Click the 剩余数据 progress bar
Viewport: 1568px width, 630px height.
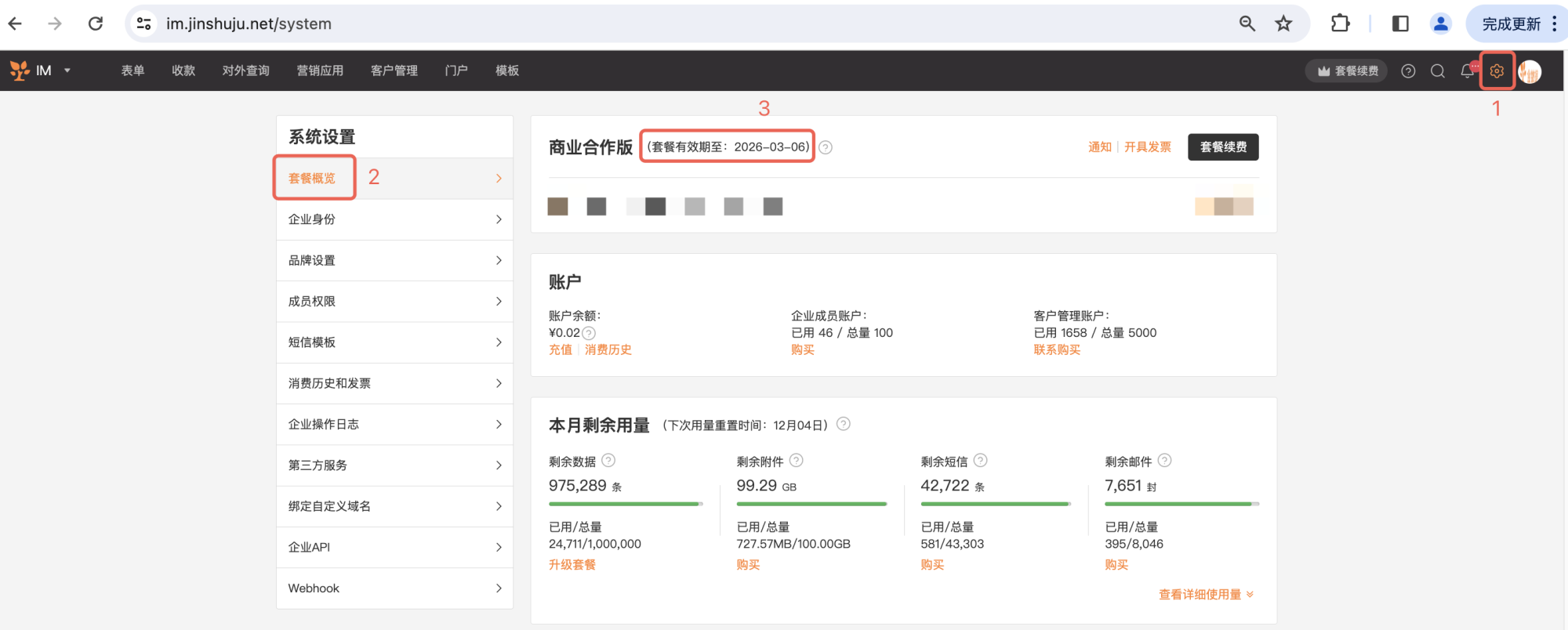(x=626, y=505)
